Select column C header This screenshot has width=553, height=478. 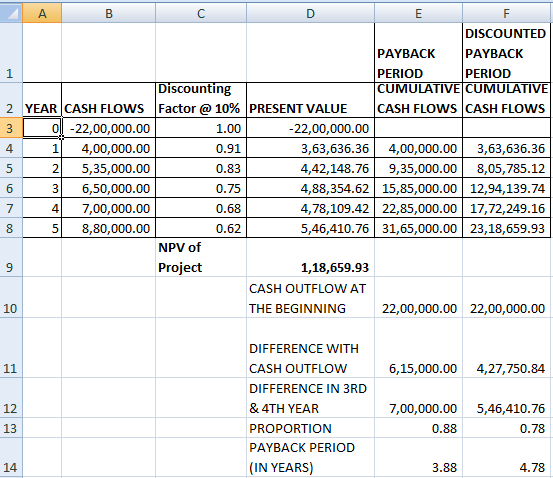coord(201,13)
